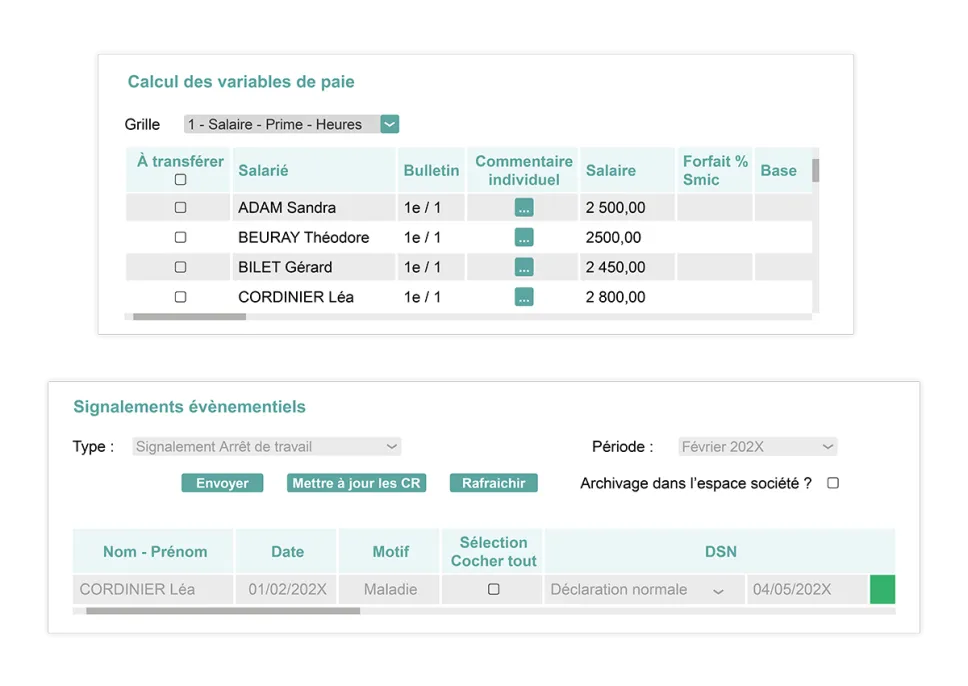Open Déclaration normale dropdown in DSN column
The height and width of the screenshot is (686, 968).
644,589
